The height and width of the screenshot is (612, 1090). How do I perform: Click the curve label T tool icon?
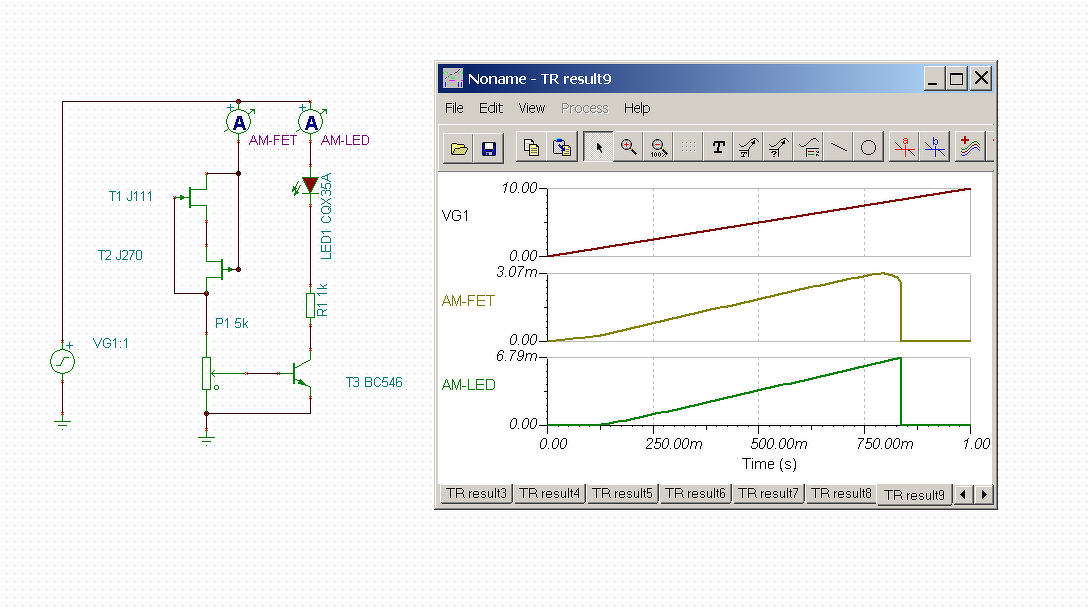(x=748, y=147)
